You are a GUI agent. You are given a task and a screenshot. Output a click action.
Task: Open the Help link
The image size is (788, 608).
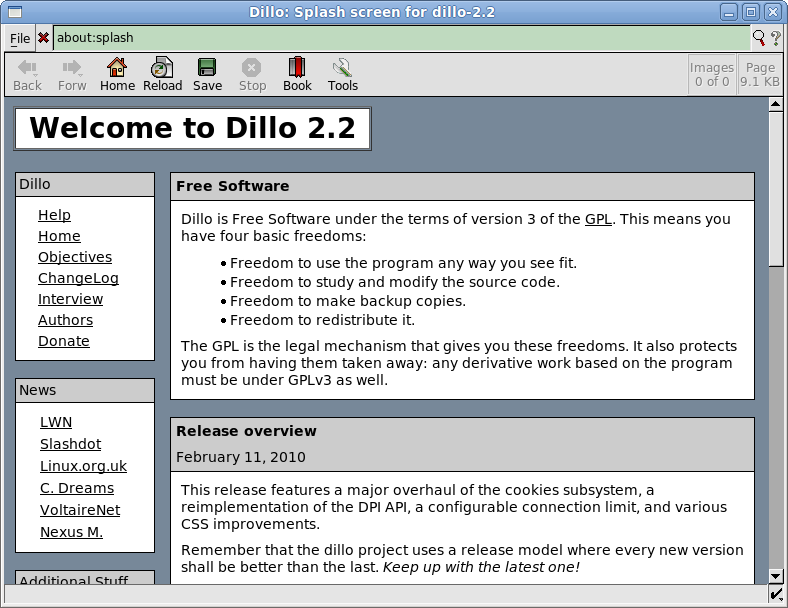point(54,215)
